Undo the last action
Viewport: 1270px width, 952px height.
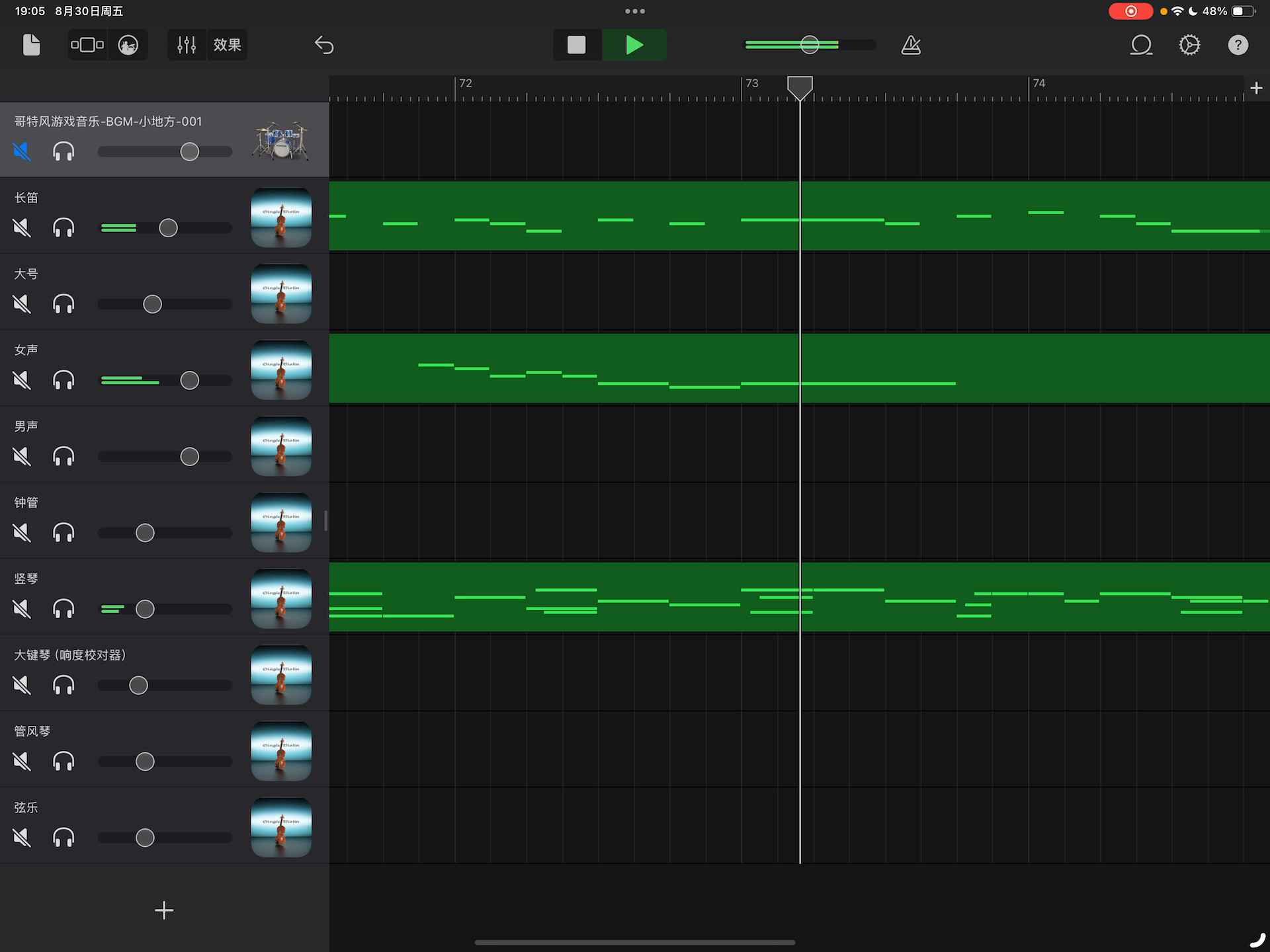324,45
